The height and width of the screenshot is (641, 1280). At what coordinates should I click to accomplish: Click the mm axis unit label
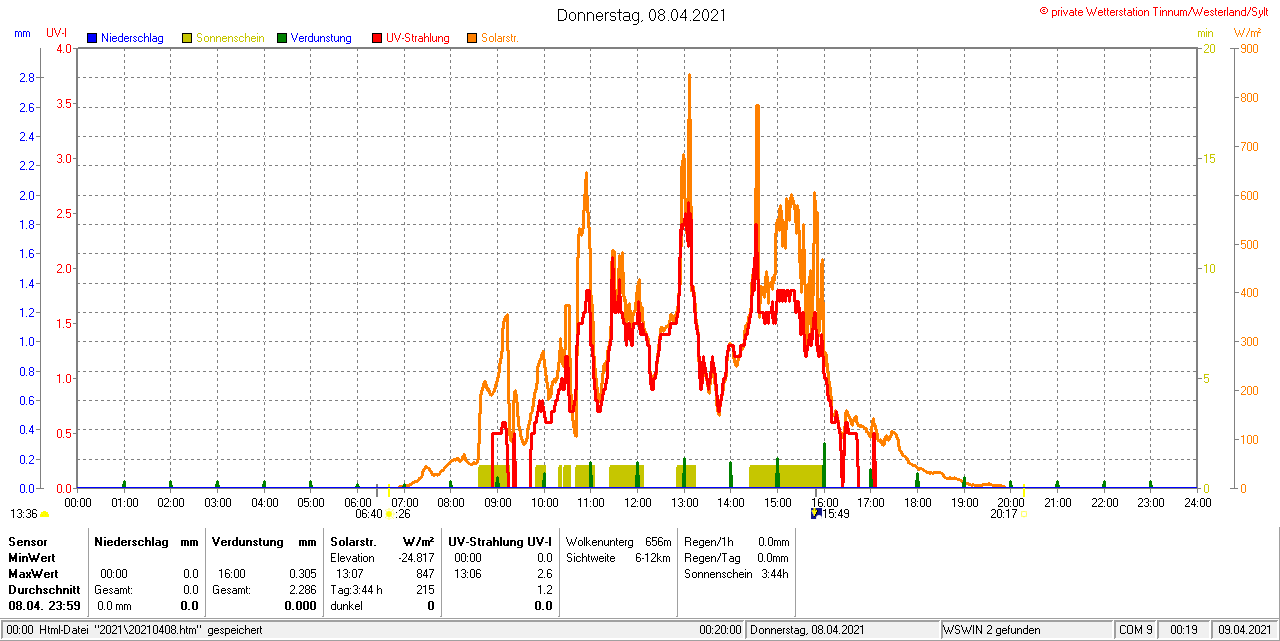click(x=22, y=33)
